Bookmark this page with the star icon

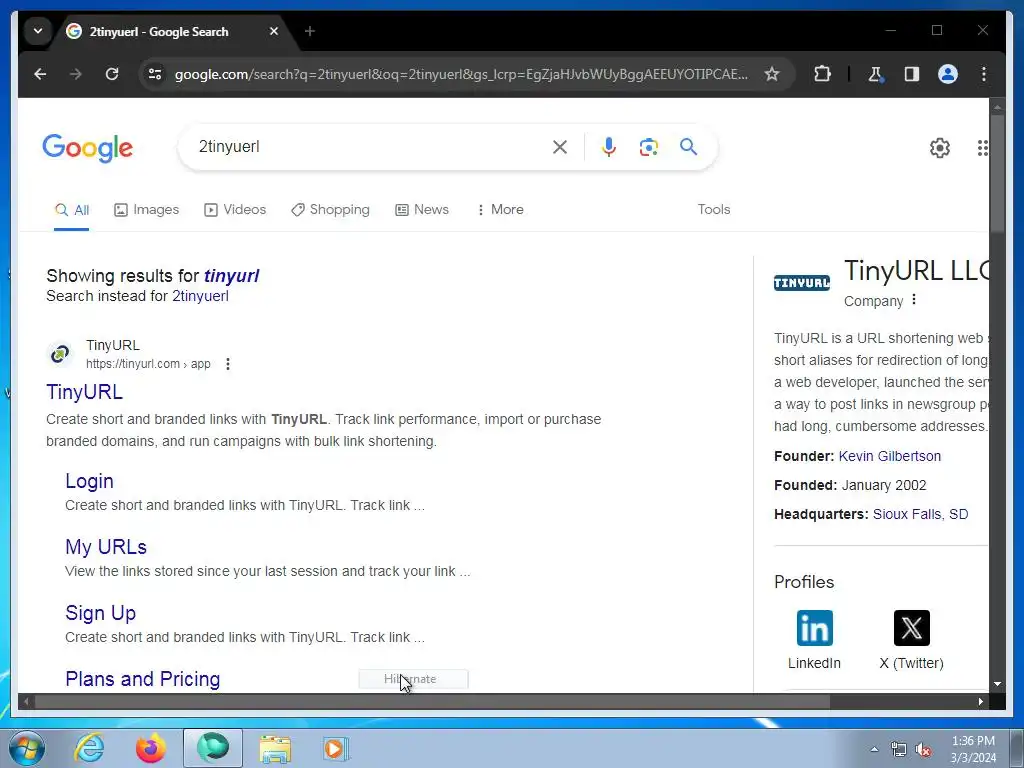(x=772, y=74)
